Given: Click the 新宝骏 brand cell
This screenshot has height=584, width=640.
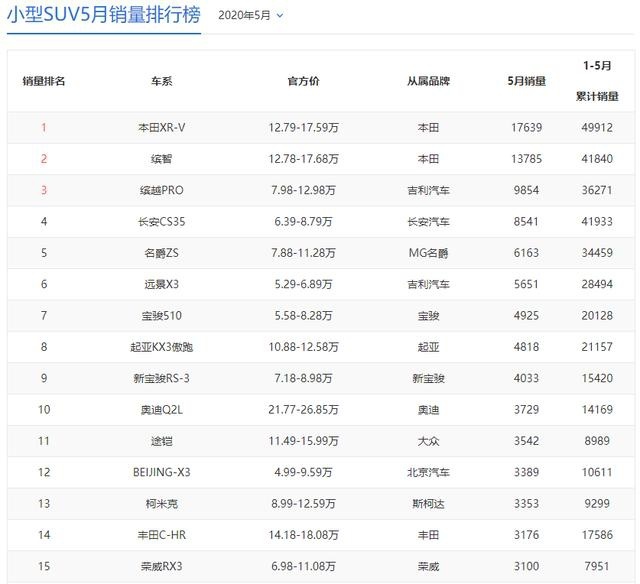Looking at the screenshot, I should click(x=428, y=378).
